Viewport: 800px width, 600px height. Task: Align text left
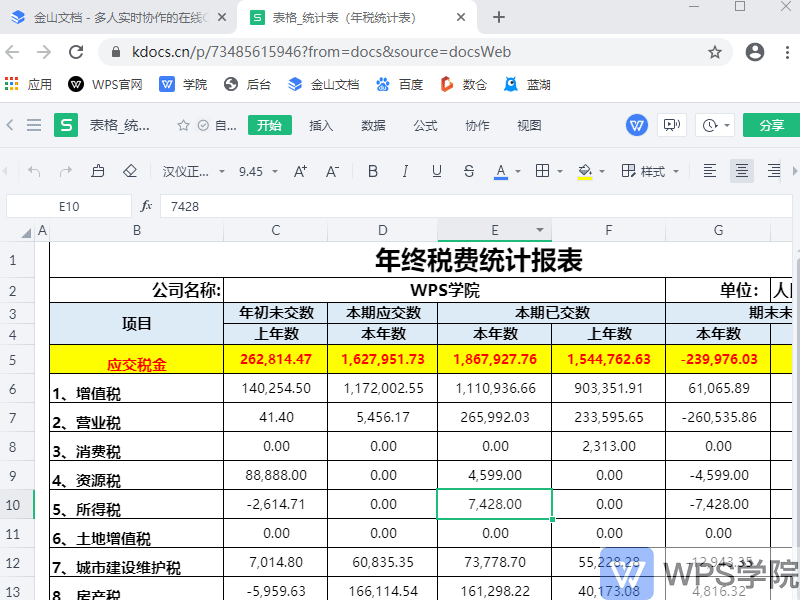(x=710, y=171)
